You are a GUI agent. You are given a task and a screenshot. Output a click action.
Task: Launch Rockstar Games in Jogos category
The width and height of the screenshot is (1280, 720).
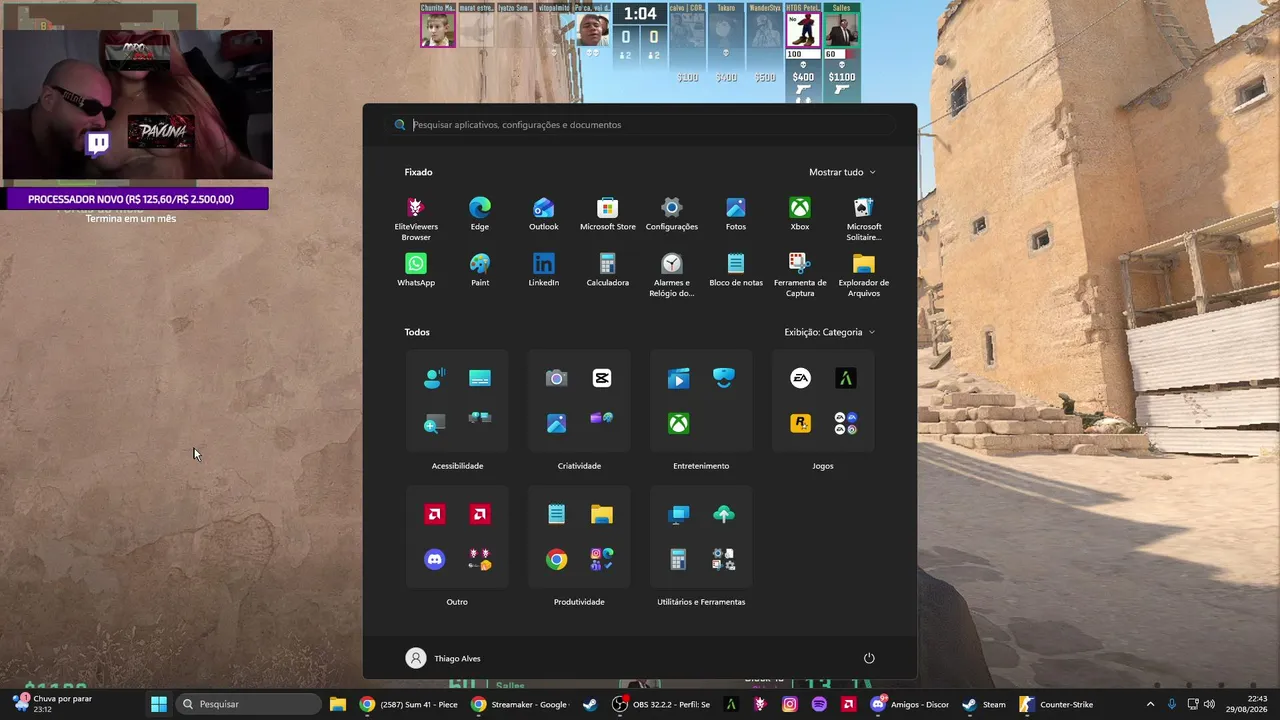coord(801,423)
